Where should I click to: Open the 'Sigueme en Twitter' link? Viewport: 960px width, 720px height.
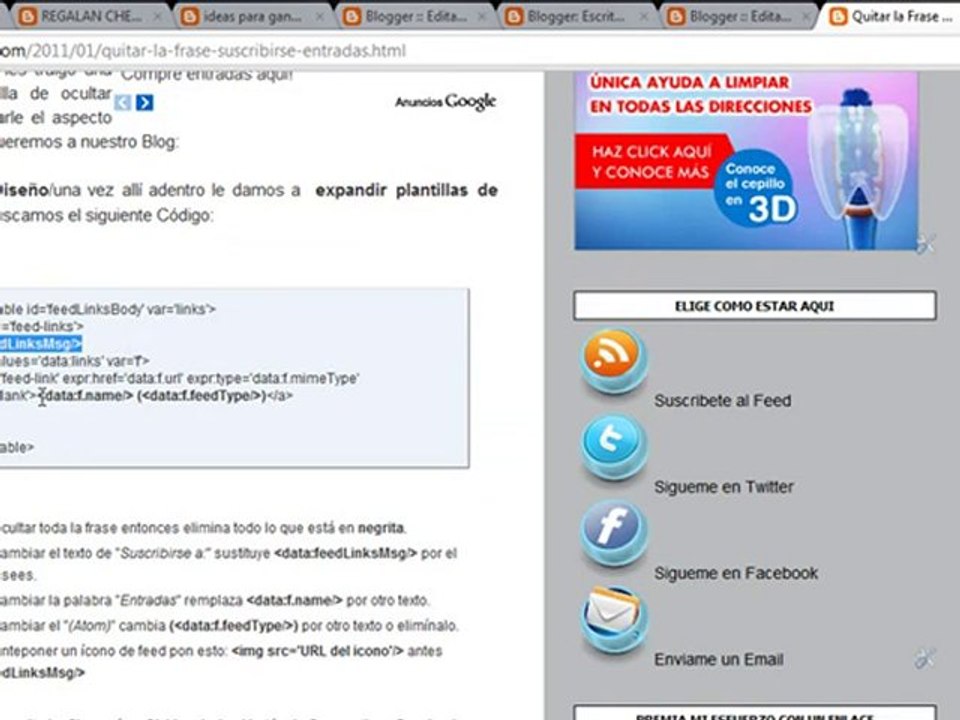(x=724, y=487)
